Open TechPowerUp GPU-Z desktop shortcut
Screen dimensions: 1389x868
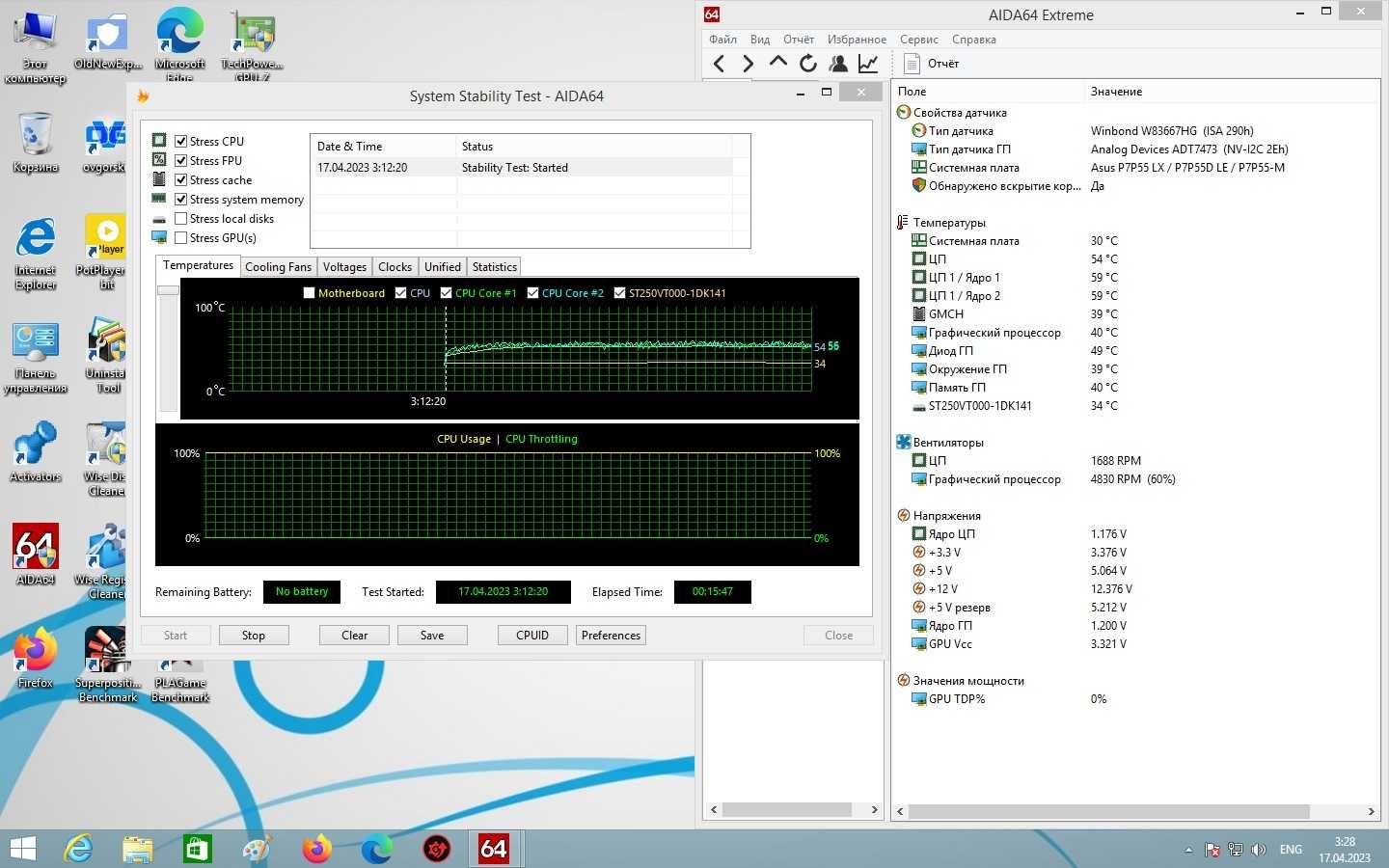point(253,43)
